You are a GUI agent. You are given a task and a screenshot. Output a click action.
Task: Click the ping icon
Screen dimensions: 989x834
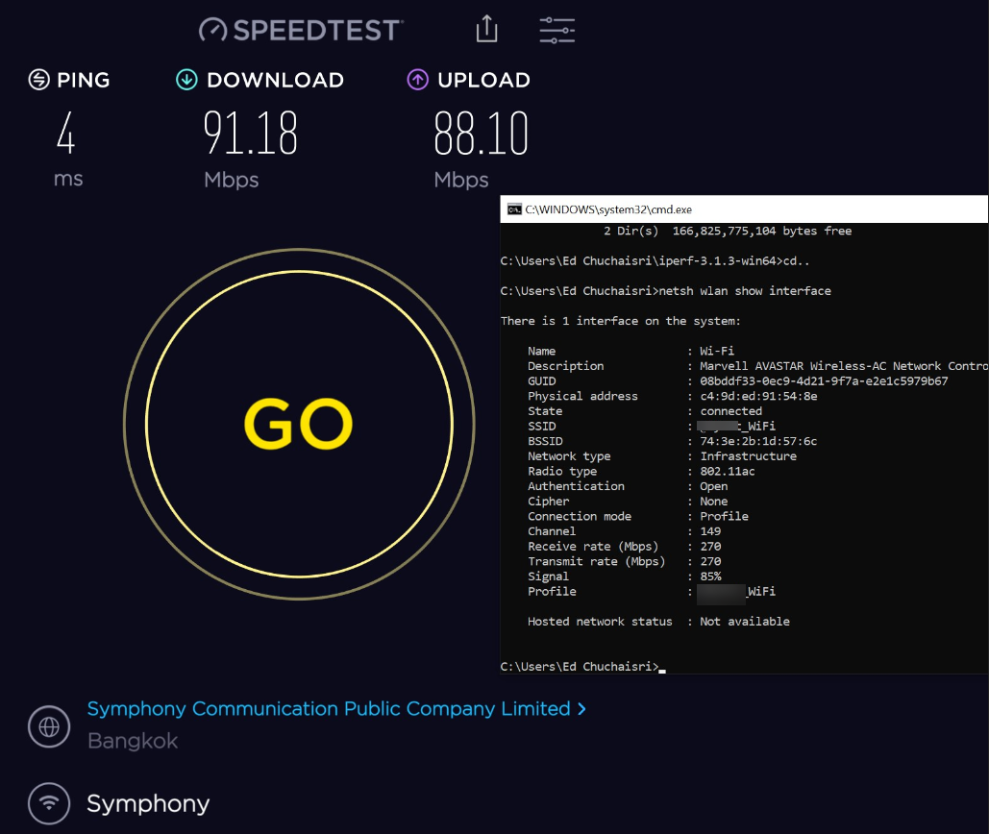click(x=39, y=79)
